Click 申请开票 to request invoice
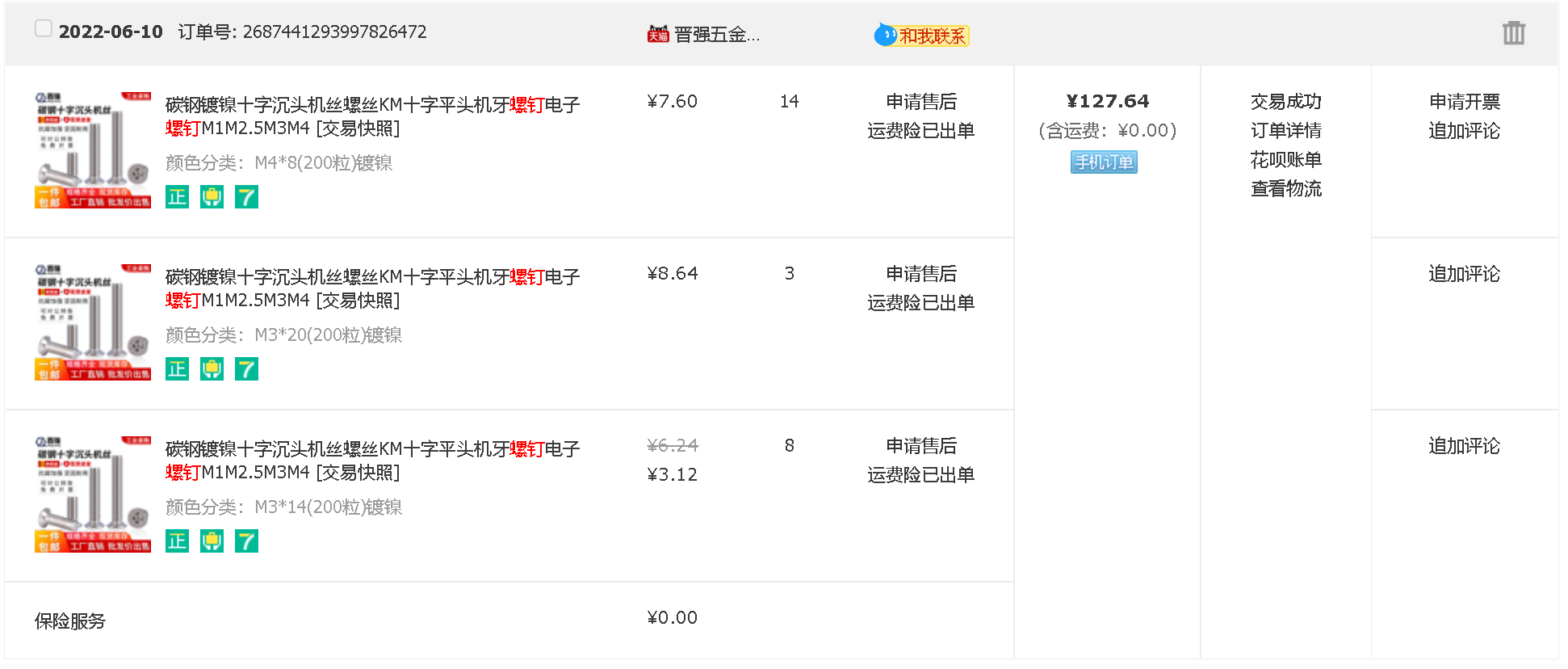1568x669 pixels. click(1464, 102)
